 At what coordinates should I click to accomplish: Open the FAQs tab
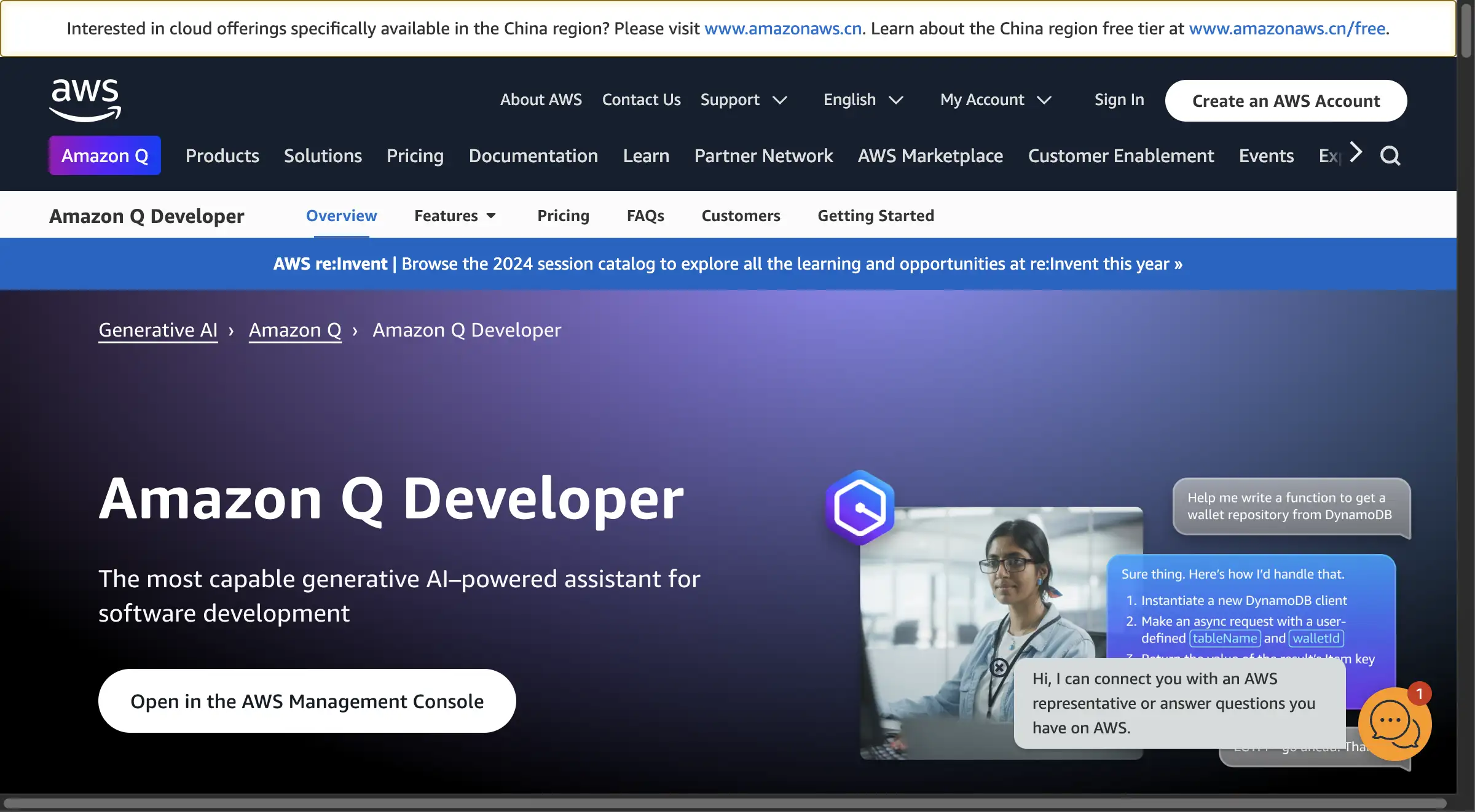[x=645, y=216]
